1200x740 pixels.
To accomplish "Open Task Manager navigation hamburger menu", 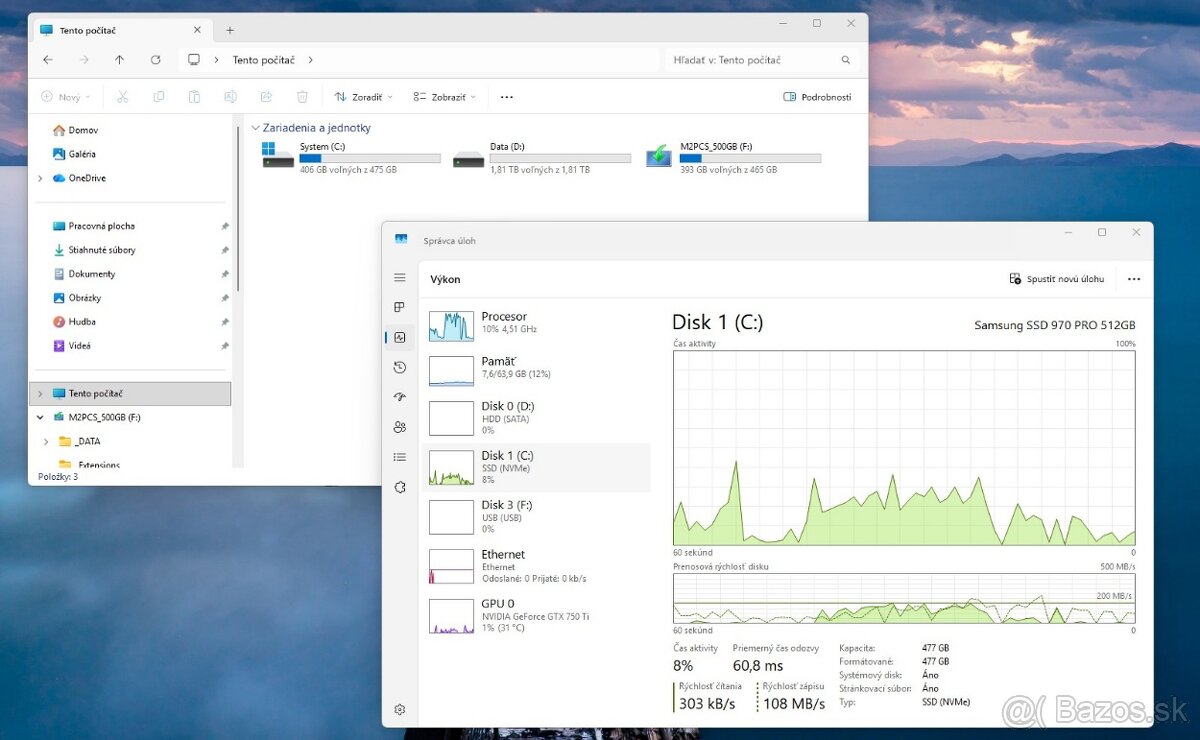I will [x=400, y=278].
